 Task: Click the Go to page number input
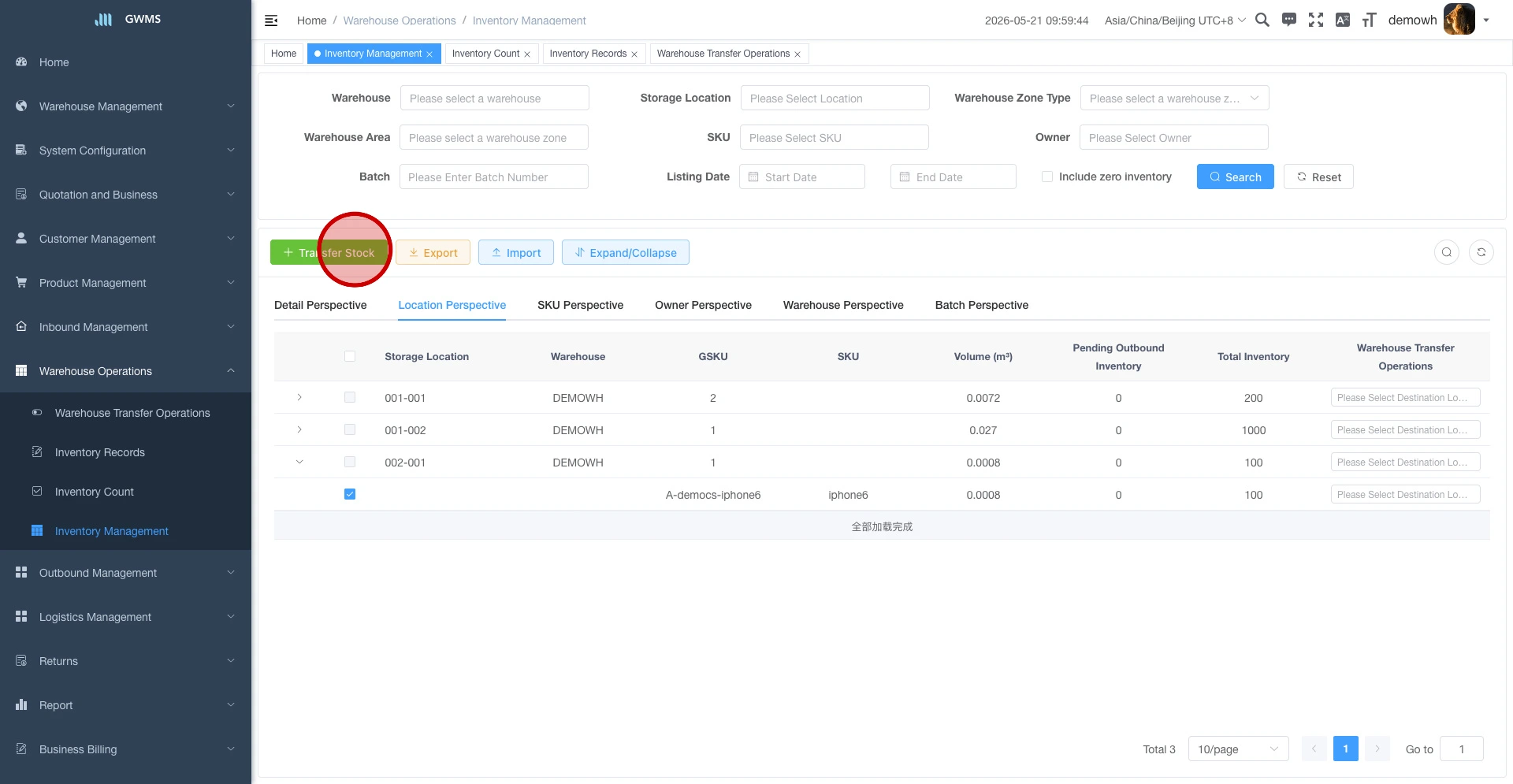click(x=1462, y=749)
